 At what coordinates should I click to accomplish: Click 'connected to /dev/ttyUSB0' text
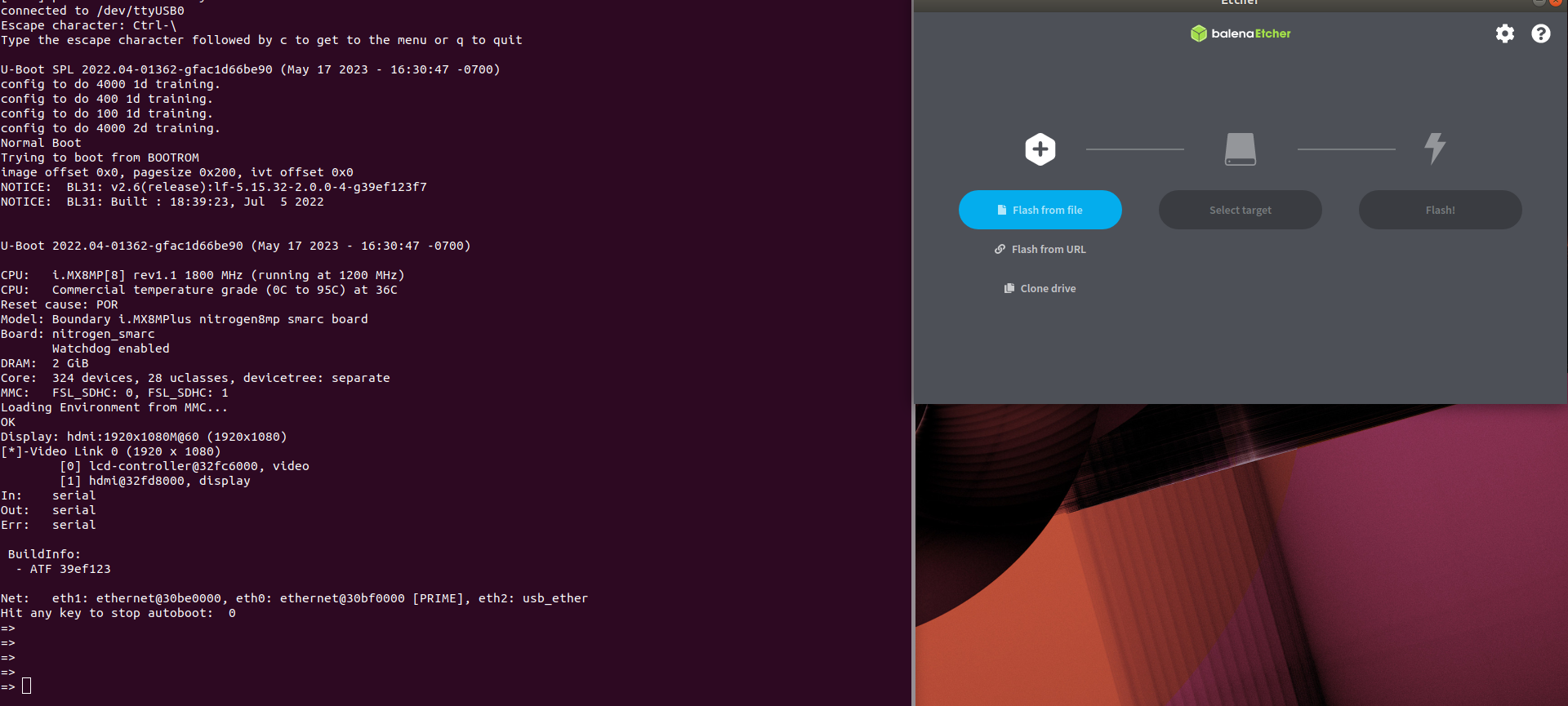92,11
